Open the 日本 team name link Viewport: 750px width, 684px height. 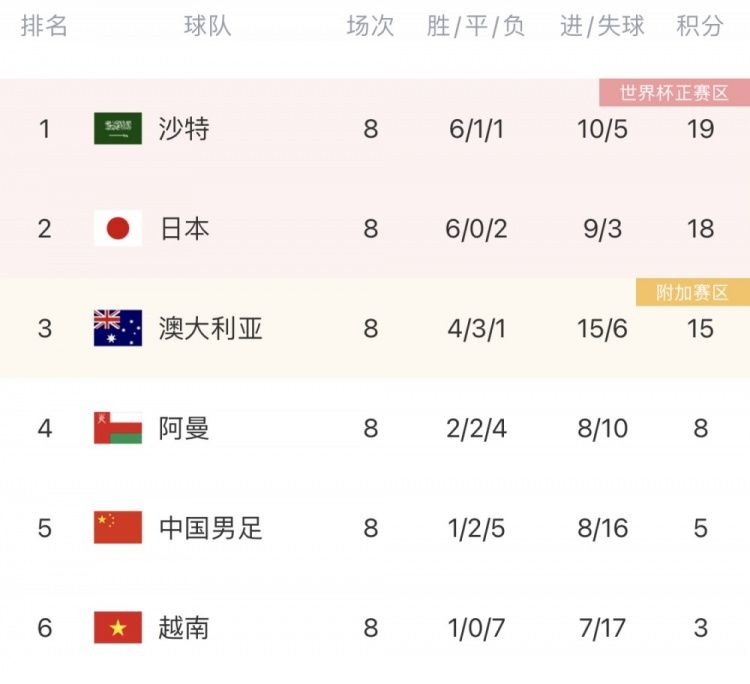pyautogui.click(x=184, y=228)
